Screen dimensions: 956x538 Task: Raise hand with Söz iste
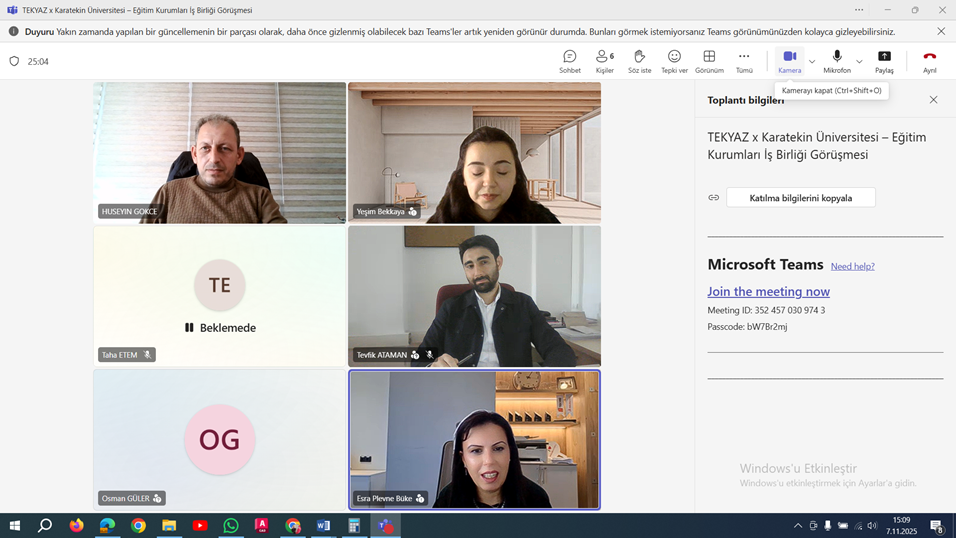pos(639,61)
